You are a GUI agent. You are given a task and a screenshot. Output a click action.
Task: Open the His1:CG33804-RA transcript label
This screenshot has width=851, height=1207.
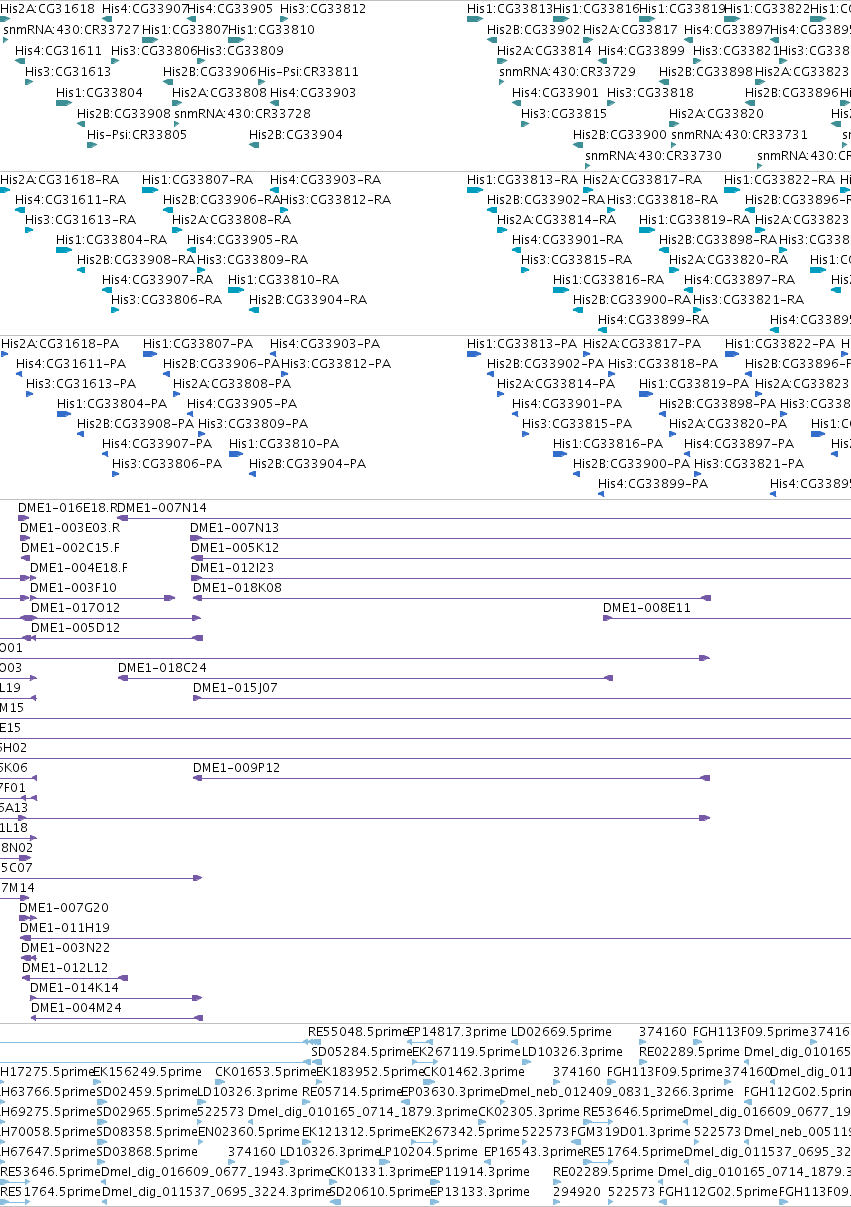(112, 240)
